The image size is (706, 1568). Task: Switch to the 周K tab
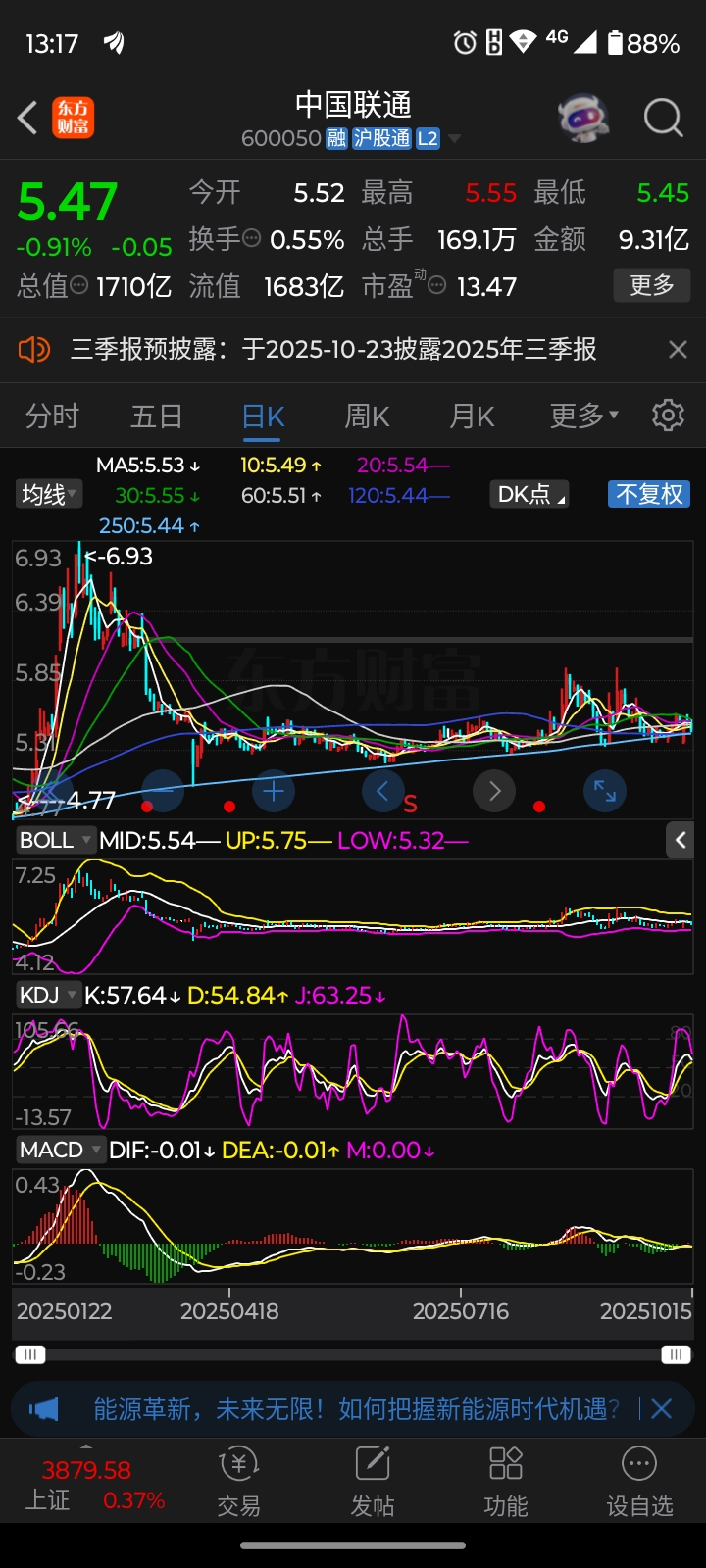click(x=367, y=416)
